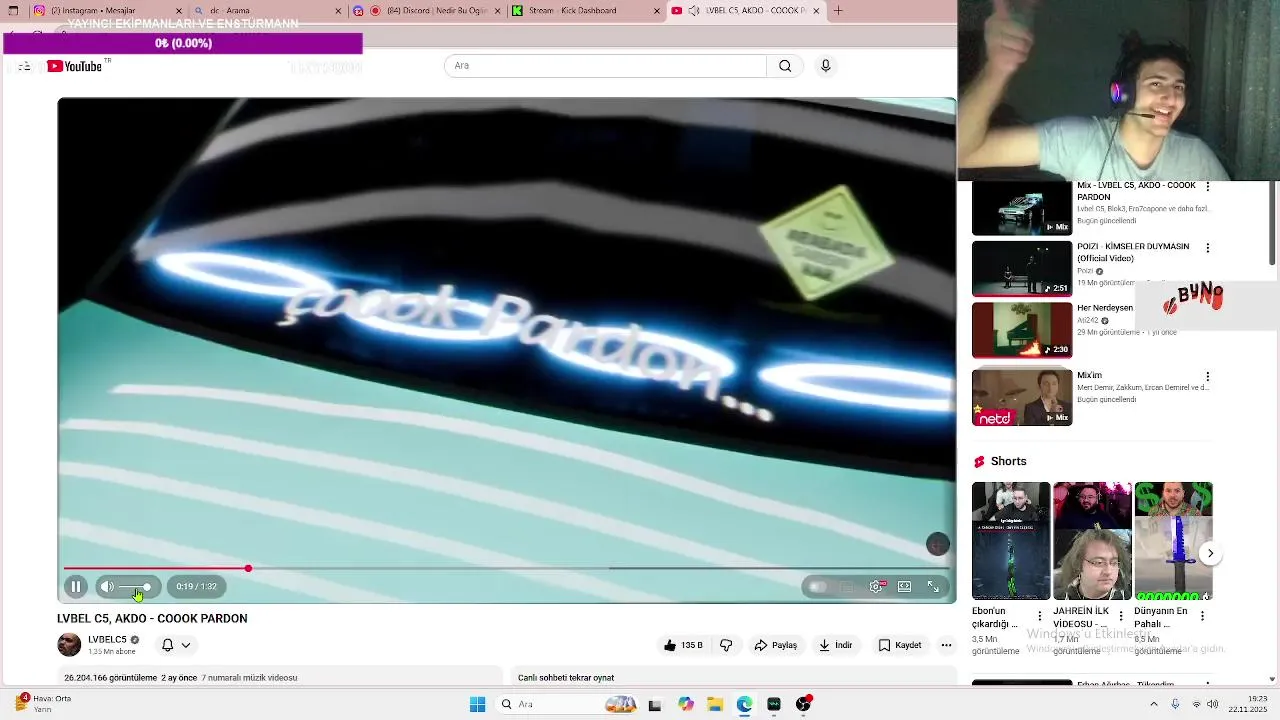Open the weather widget Hava: Orta

(43, 704)
